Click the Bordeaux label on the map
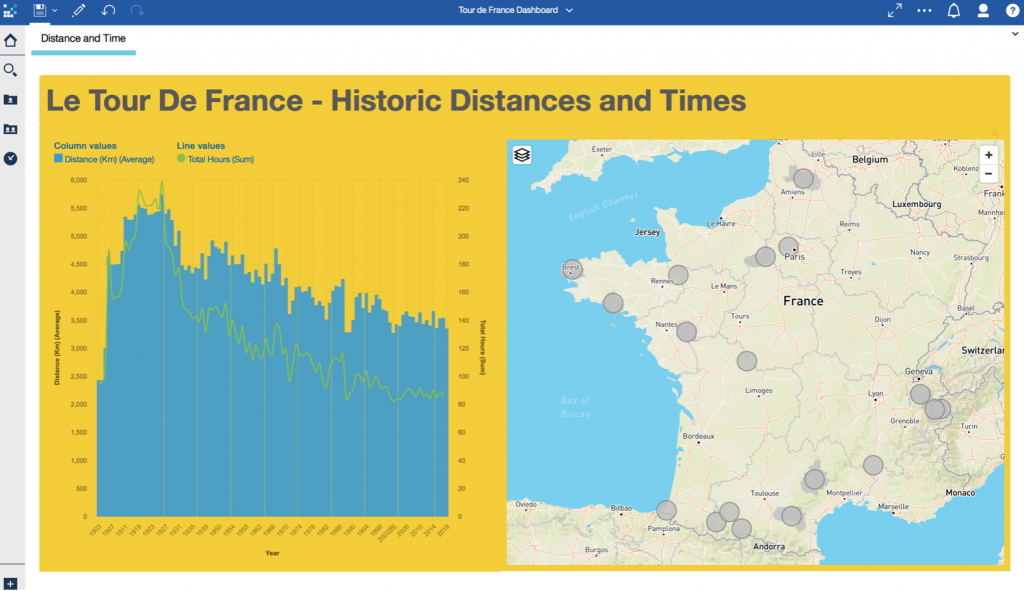Screen dimensions: 1024x591 click(698, 436)
